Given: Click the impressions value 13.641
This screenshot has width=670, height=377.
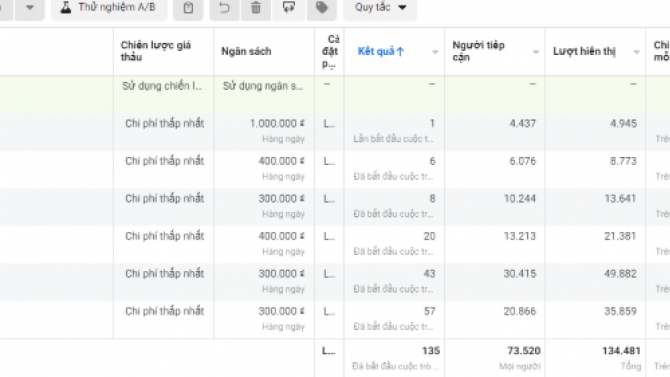Looking at the screenshot, I should click(620, 199).
